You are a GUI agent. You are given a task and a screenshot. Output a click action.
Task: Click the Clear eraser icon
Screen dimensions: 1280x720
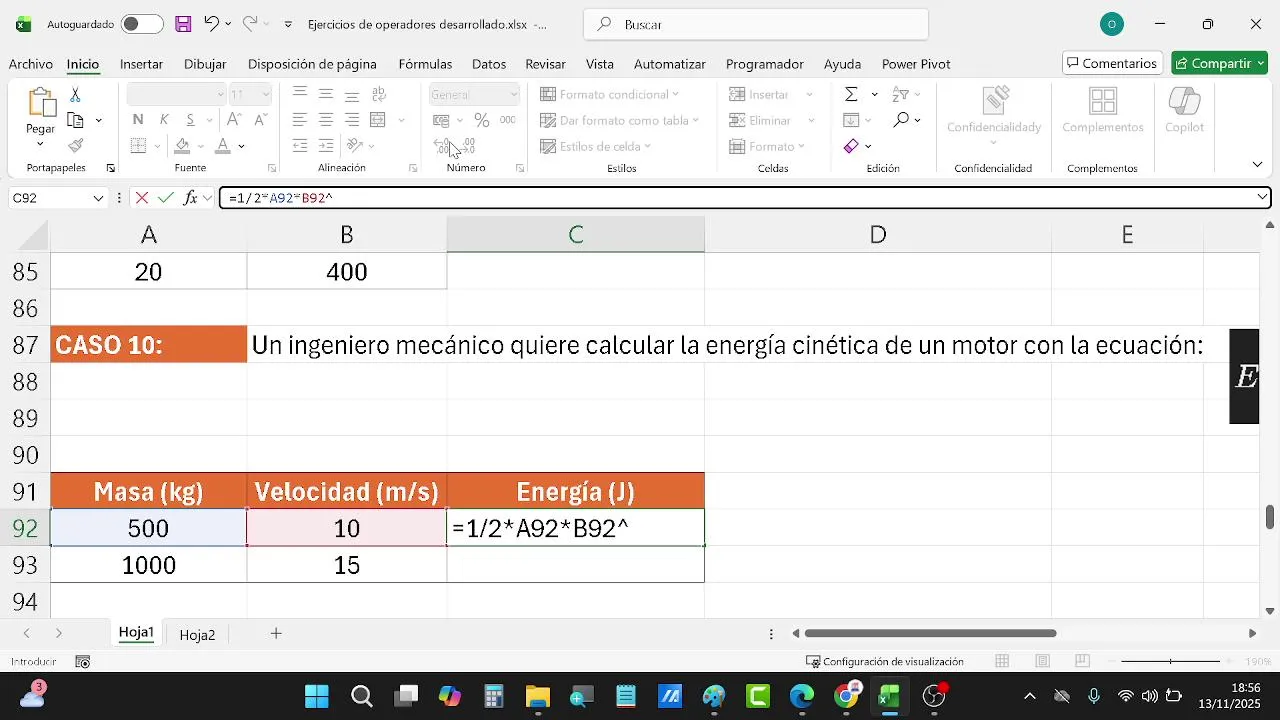(x=851, y=146)
